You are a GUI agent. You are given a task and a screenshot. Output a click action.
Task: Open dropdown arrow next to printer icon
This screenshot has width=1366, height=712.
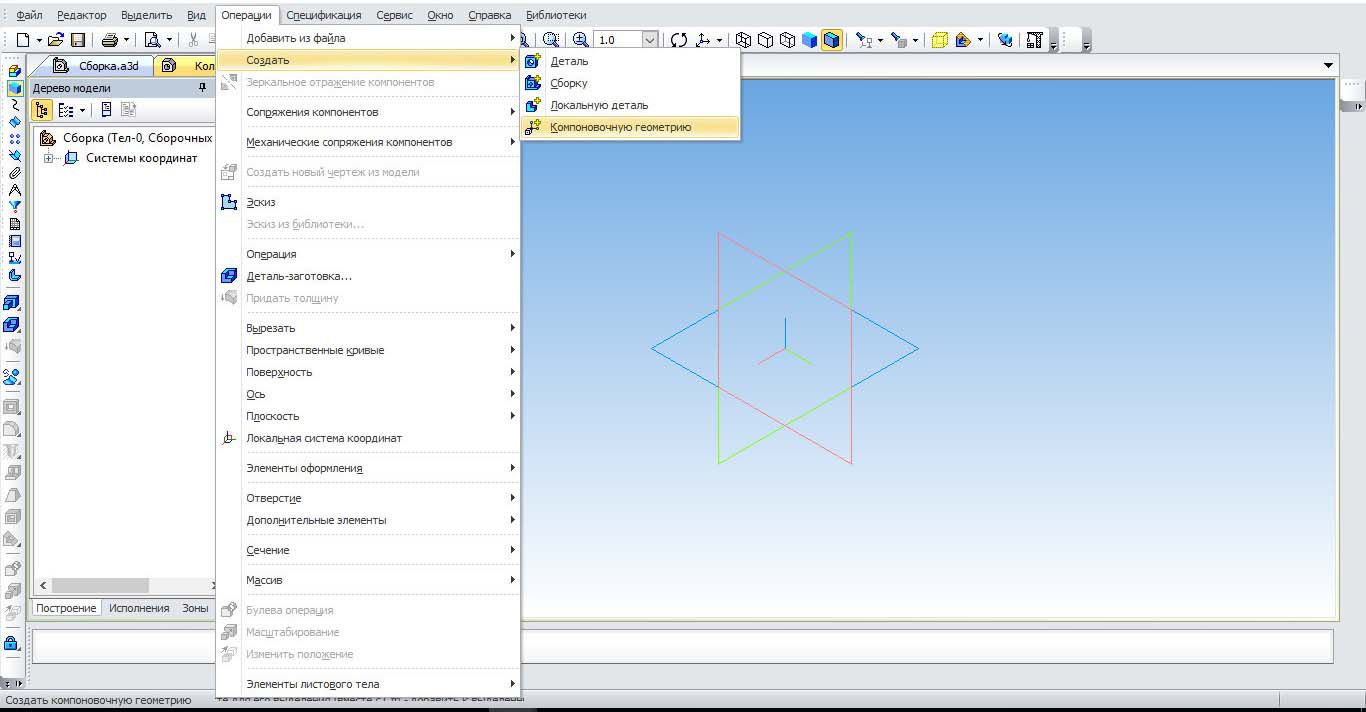click(x=127, y=40)
